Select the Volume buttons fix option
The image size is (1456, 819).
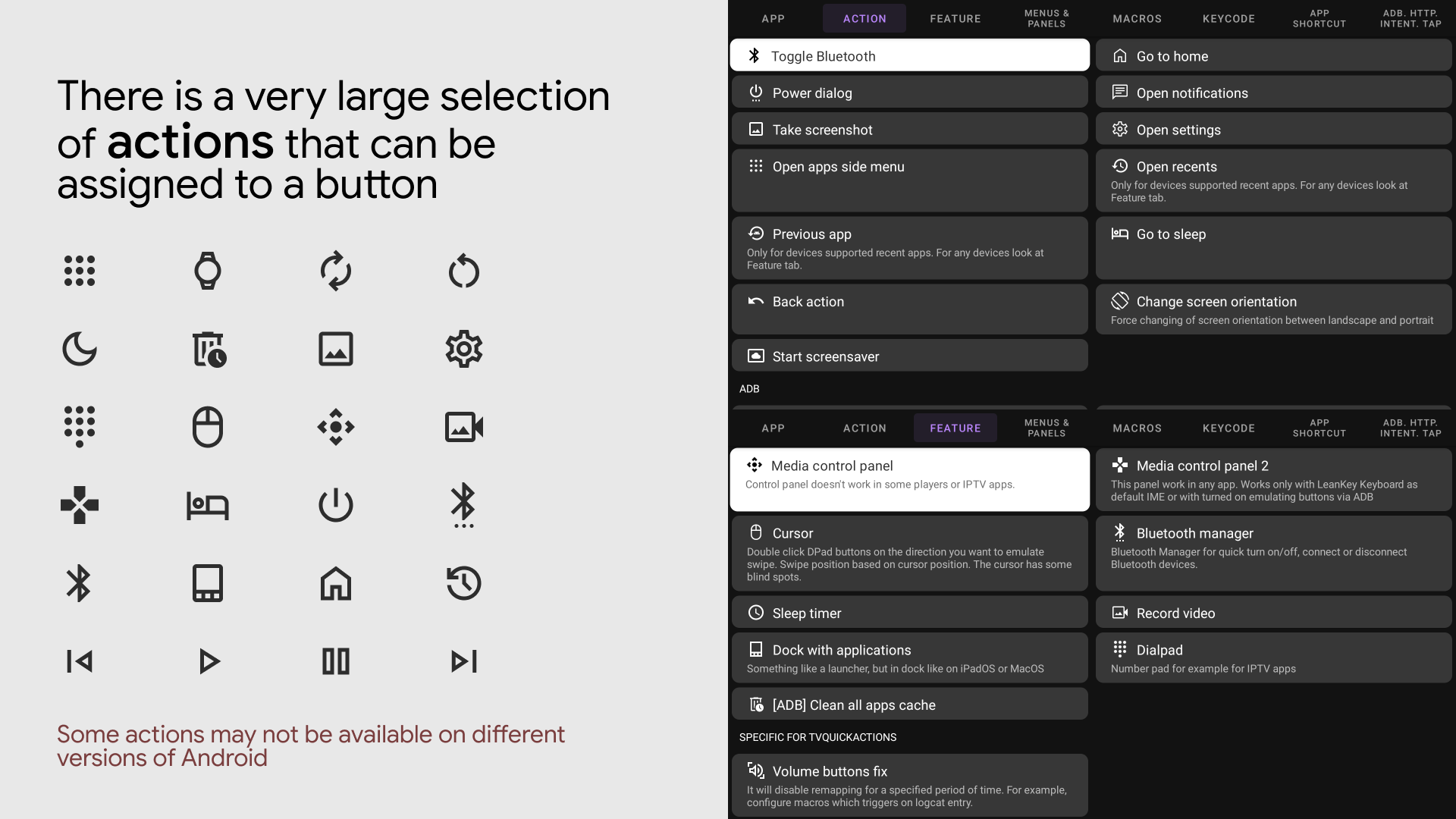(909, 785)
